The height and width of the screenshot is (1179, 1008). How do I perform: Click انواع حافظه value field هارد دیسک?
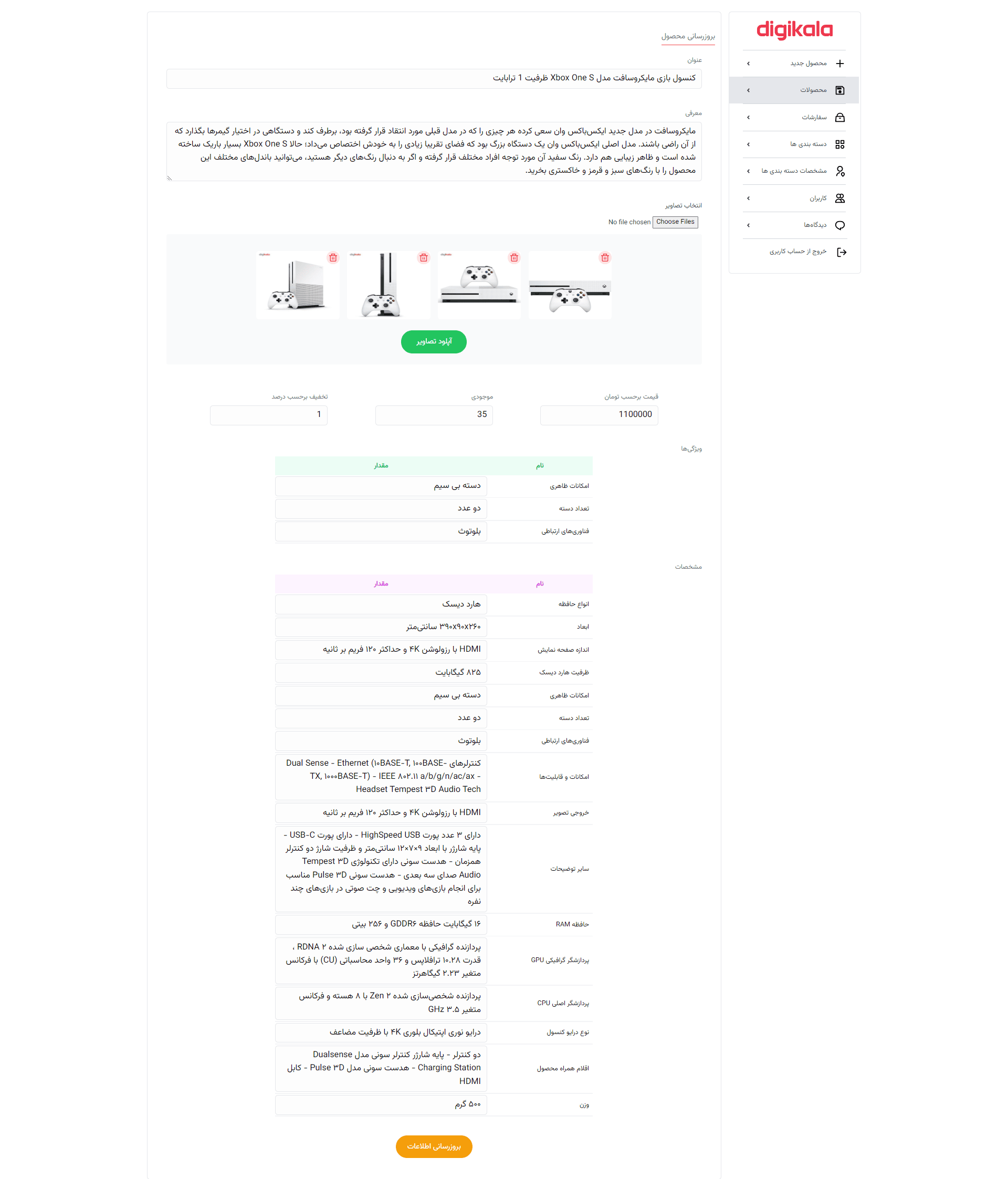(381, 604)
